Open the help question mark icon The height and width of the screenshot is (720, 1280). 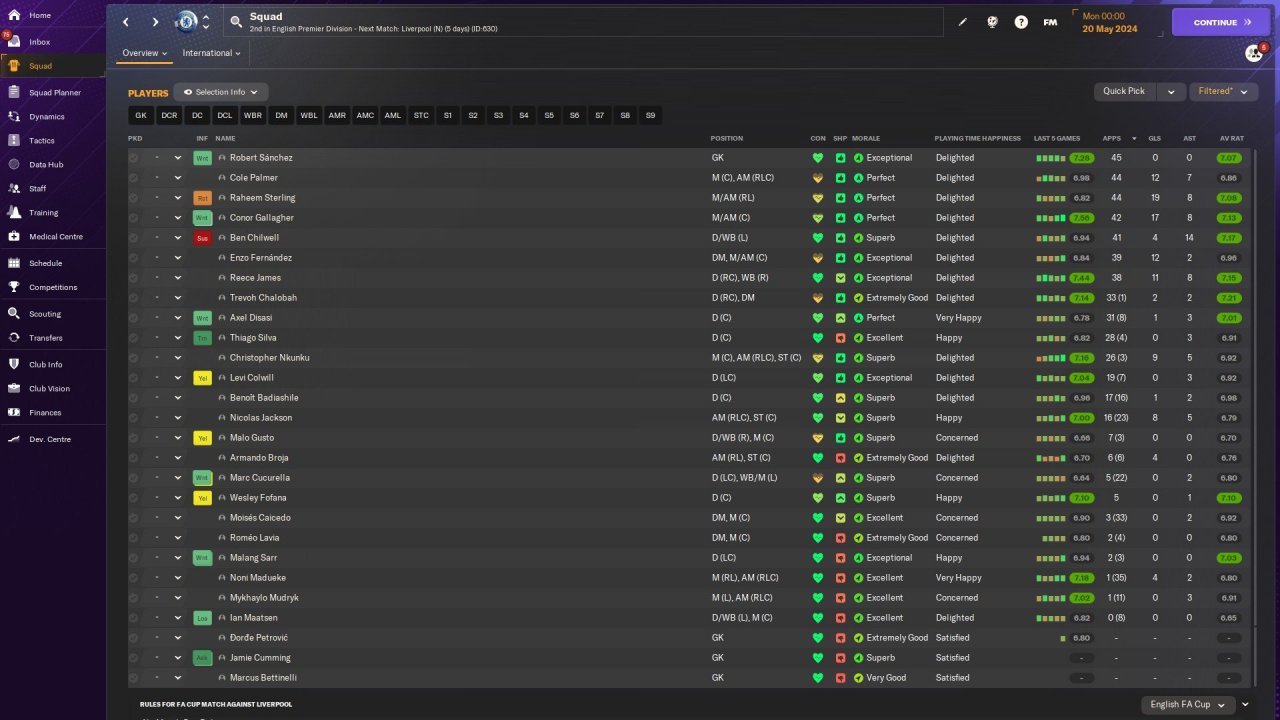(x=1021, y=22)
